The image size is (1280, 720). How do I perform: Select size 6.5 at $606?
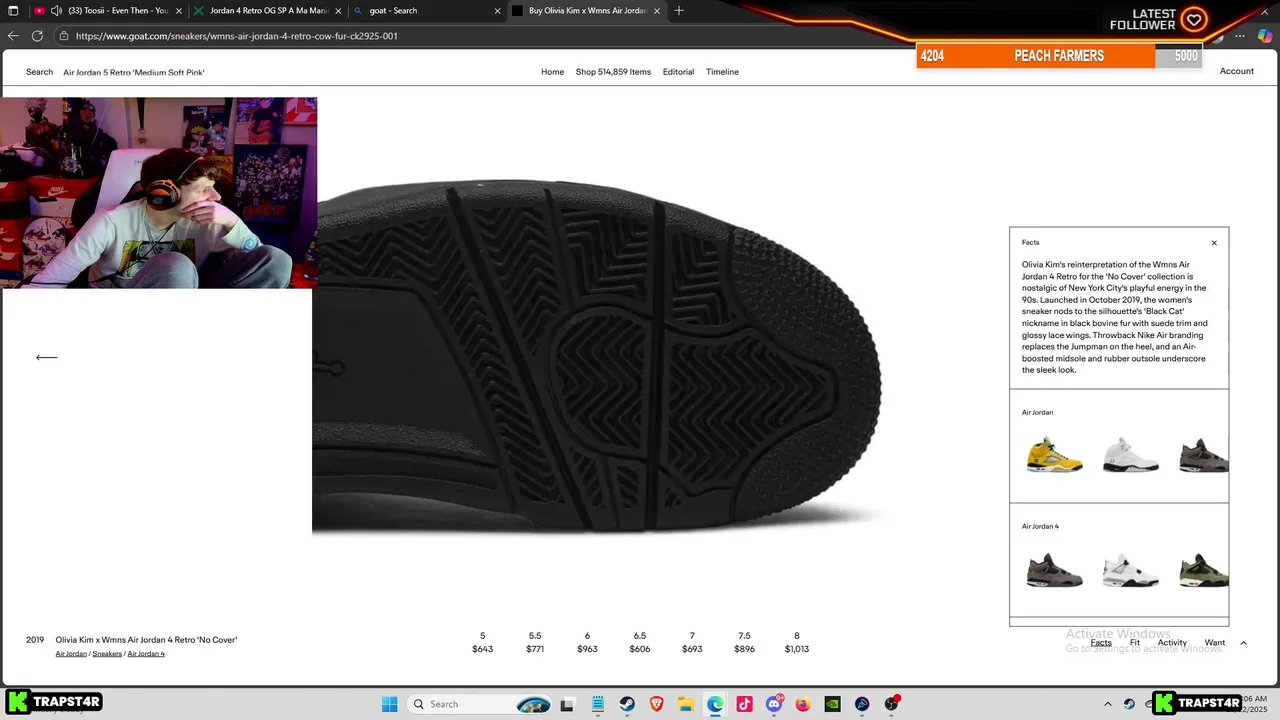640,642
